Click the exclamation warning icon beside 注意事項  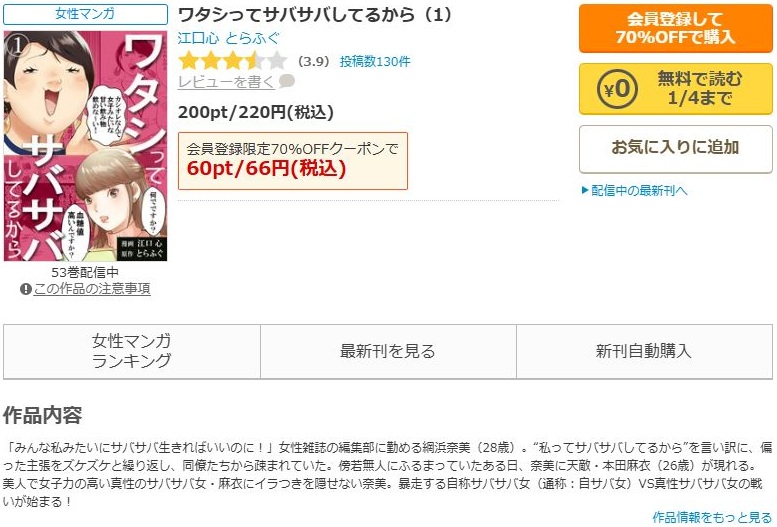pyautogui.click(x=26, y=289)
